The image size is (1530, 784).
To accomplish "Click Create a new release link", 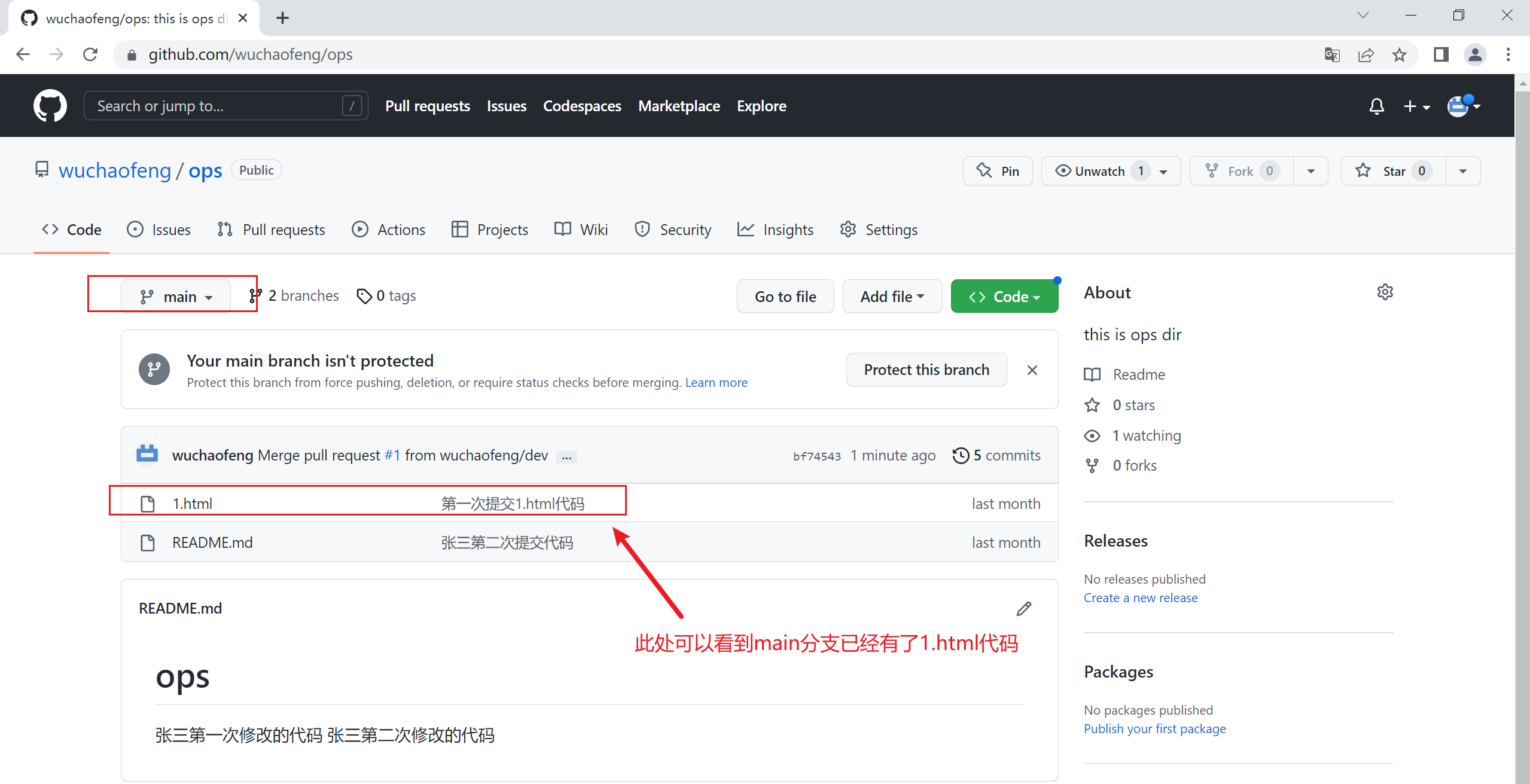I will pos(1141,598).
